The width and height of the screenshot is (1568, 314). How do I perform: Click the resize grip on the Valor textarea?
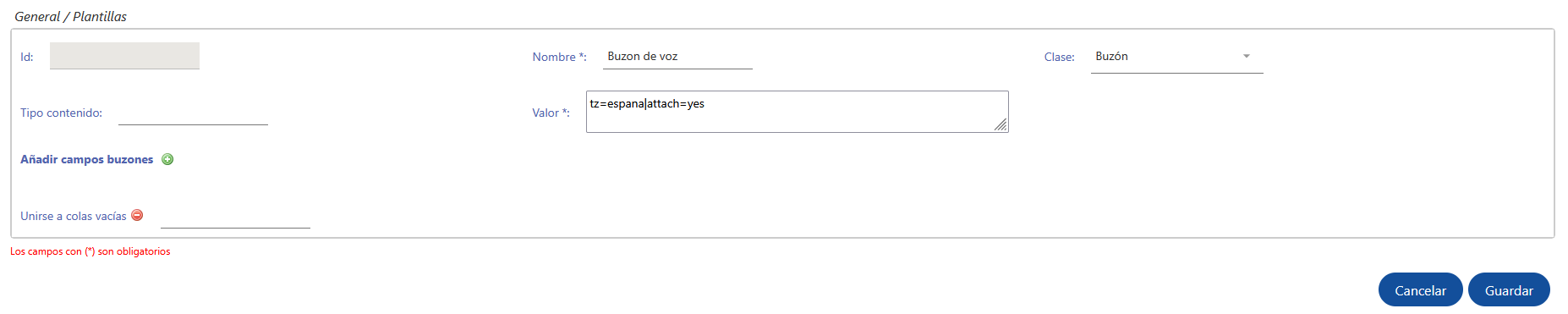(1001, 124)
